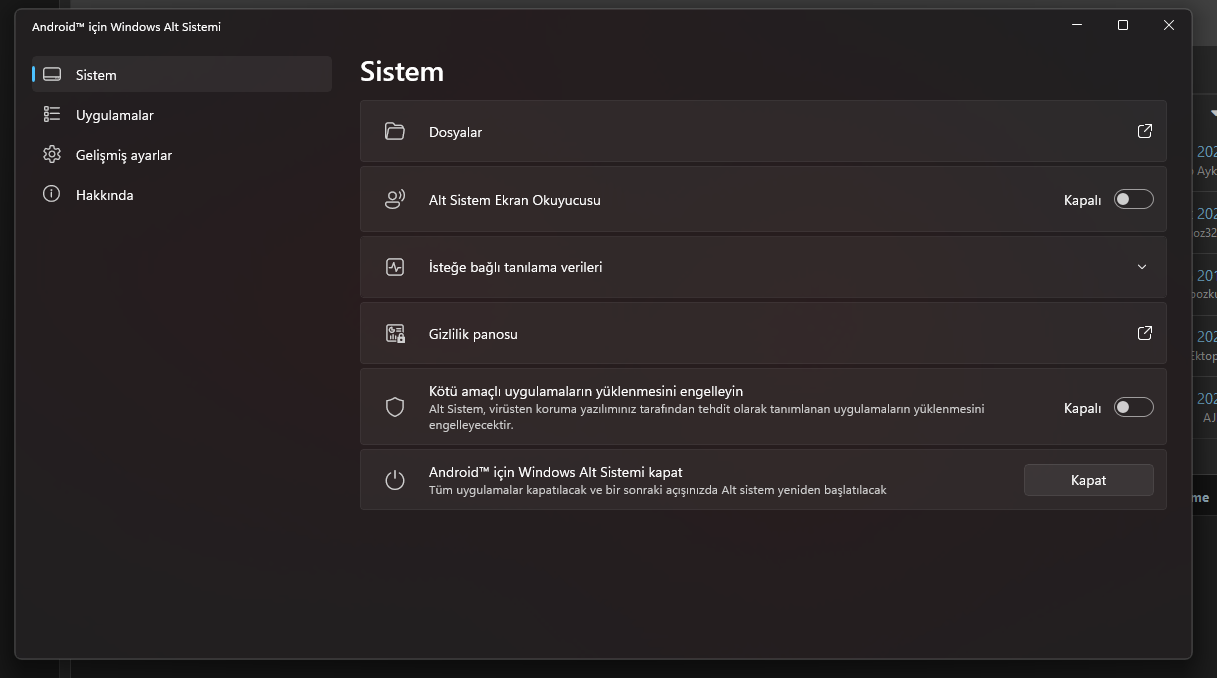
Task: Enable Alt Sistem Ekran Okuyucusu toggle
Action: pos(1133,200)
